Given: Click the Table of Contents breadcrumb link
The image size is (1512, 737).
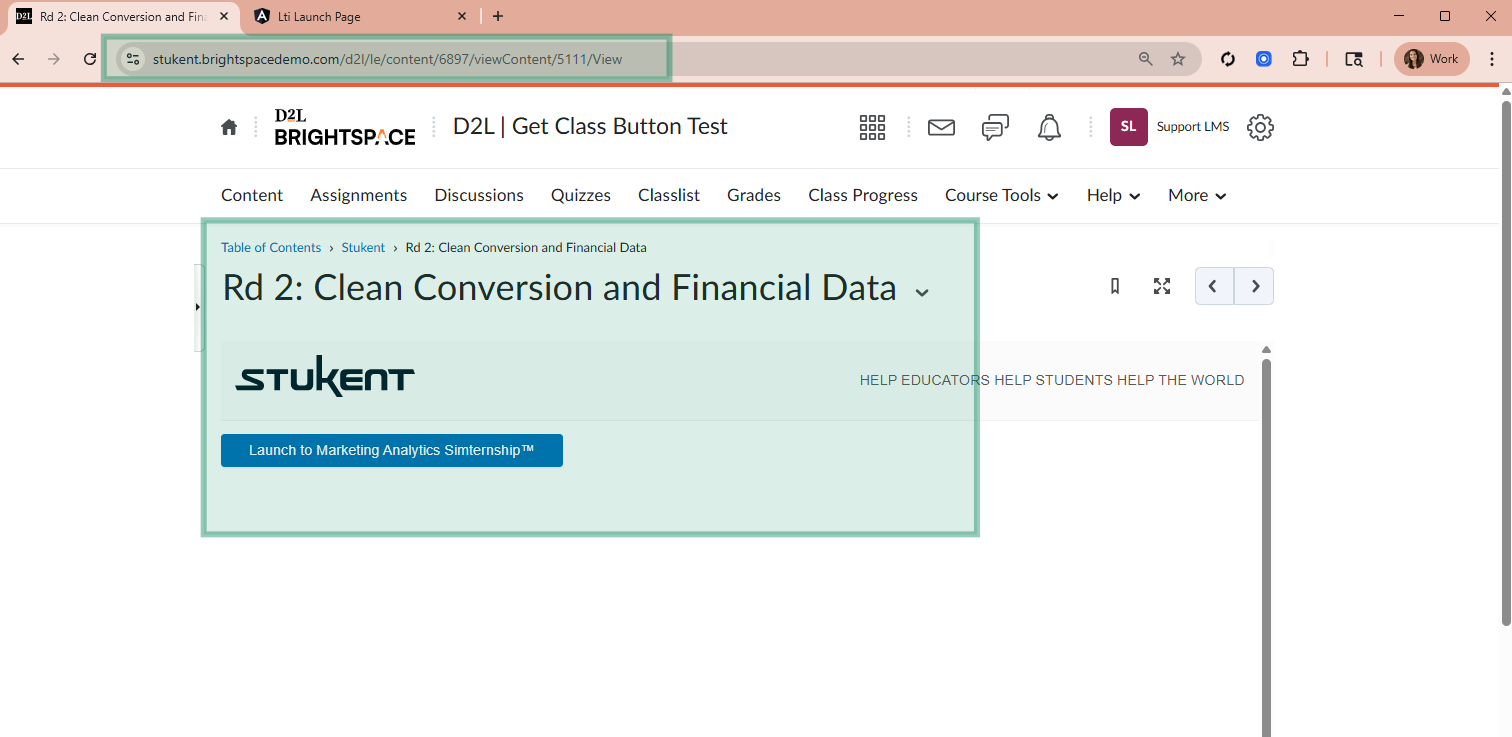Looking at the screenshot, I should click(x=271, y=247).
